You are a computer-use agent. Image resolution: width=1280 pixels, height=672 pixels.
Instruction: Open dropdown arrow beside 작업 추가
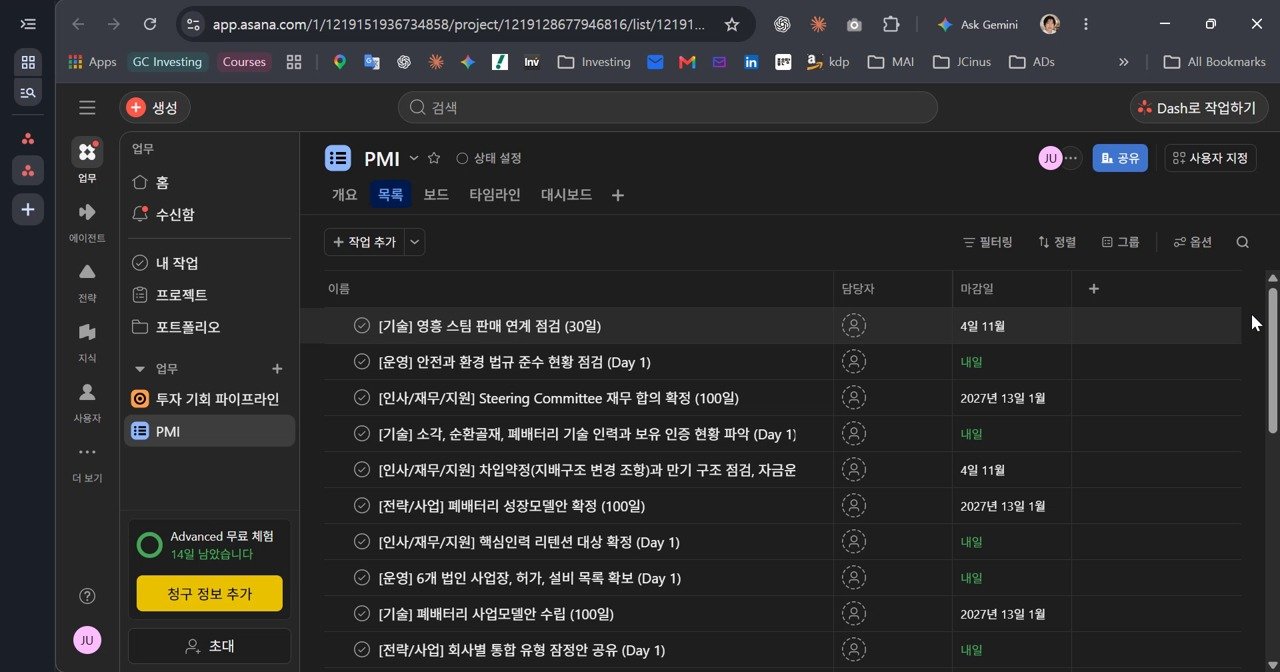[x=414, y=242]
